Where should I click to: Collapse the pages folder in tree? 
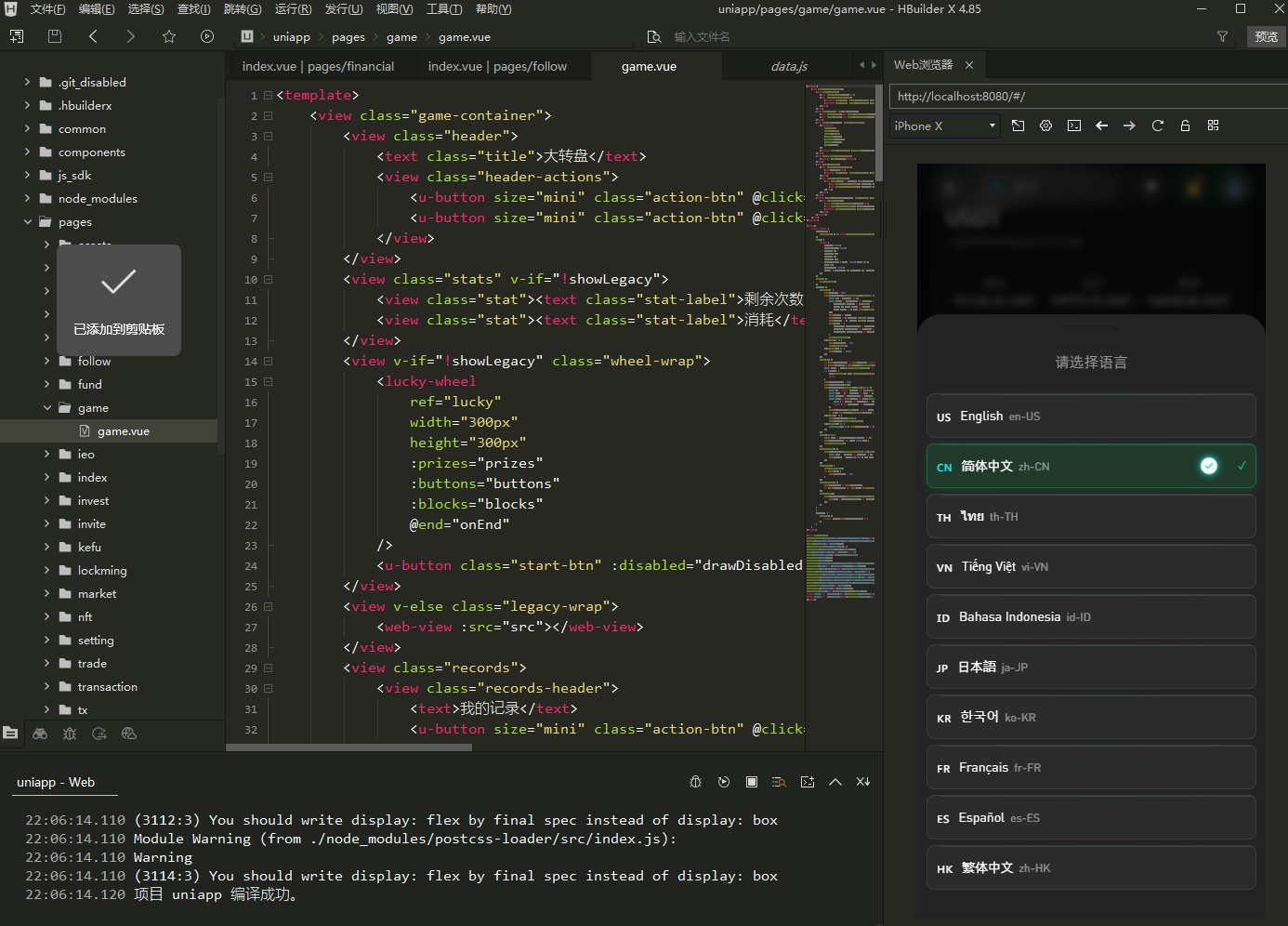coord(28,222)
